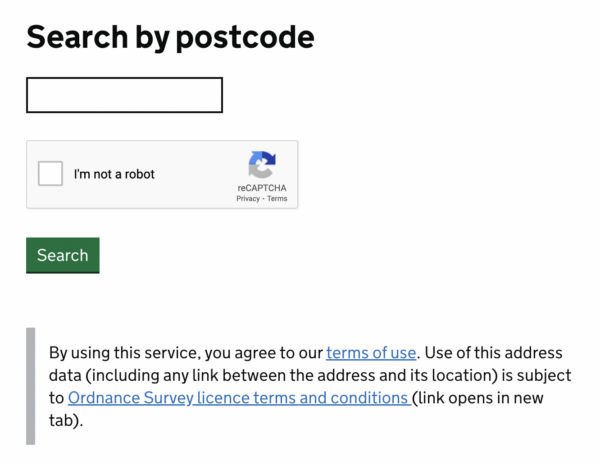The width and height of the screenshot is (600, 466).
Task: Click the grey inset bar beside the notice
Action: point(31,386)
